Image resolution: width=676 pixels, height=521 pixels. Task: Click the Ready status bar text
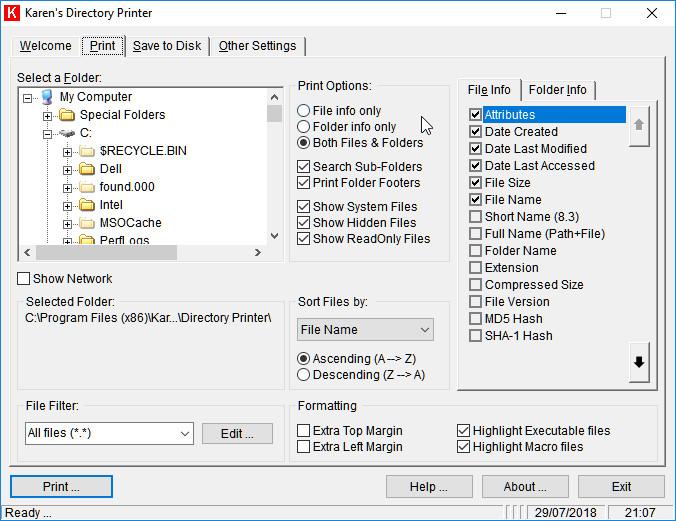tap(28, 513)
